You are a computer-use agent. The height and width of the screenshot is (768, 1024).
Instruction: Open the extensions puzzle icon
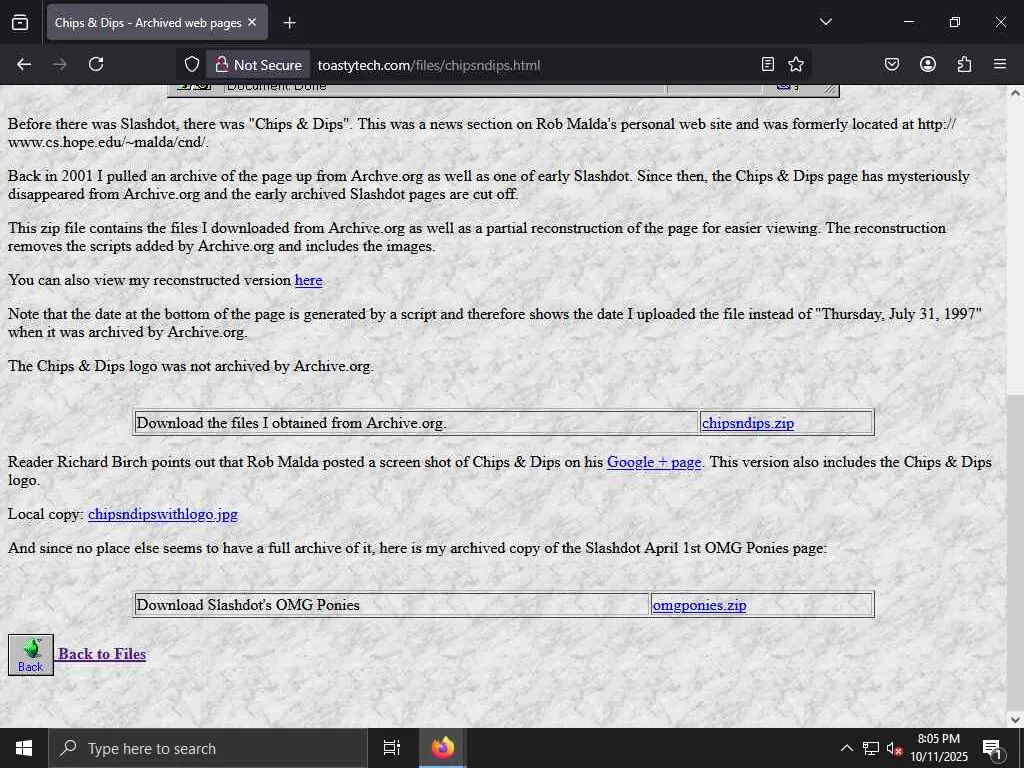coord(964,64)
